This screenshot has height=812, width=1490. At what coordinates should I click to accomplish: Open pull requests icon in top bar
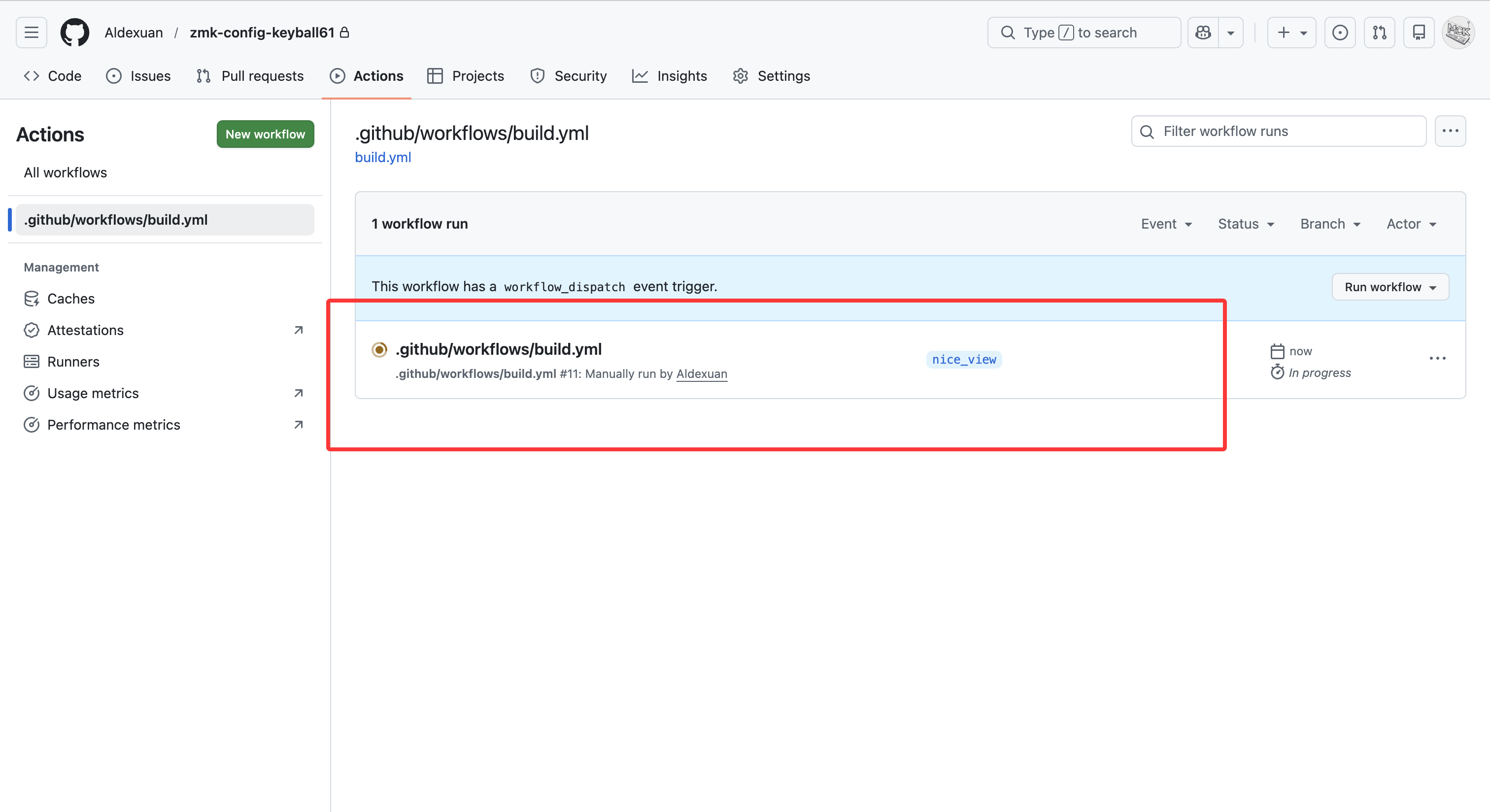[x=1379, y=33]
